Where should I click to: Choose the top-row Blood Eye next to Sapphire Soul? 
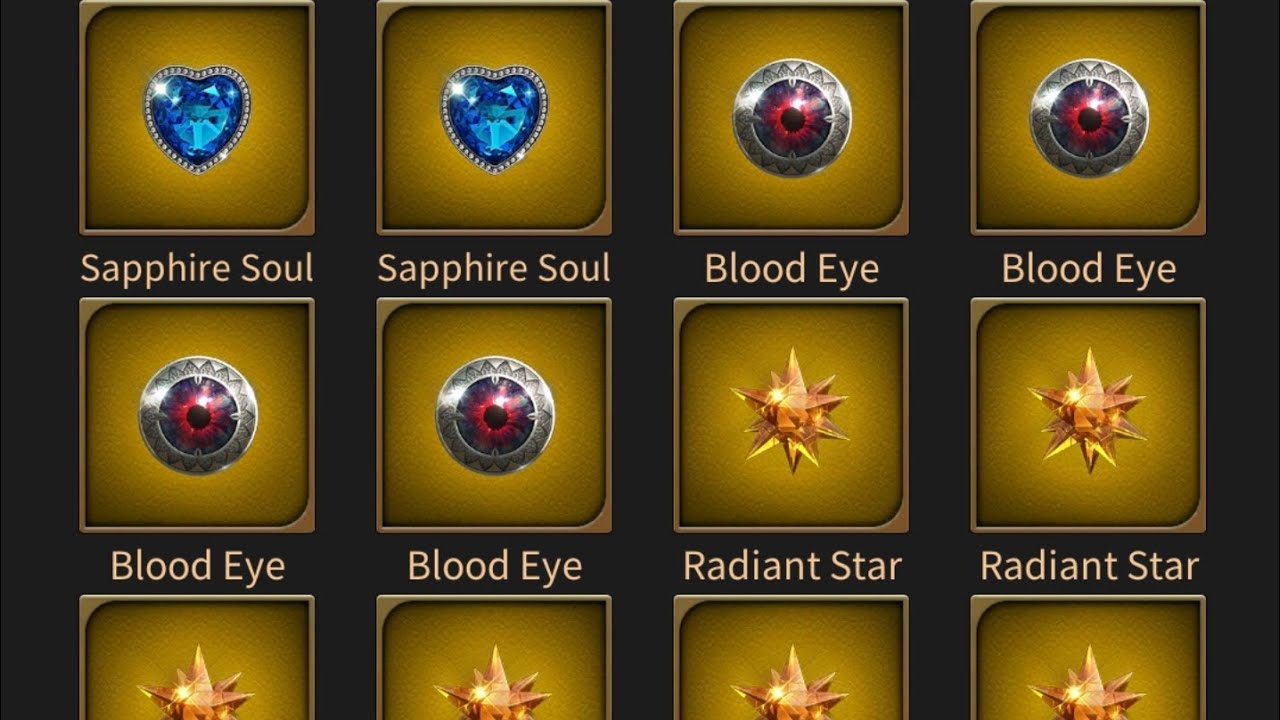791,118
